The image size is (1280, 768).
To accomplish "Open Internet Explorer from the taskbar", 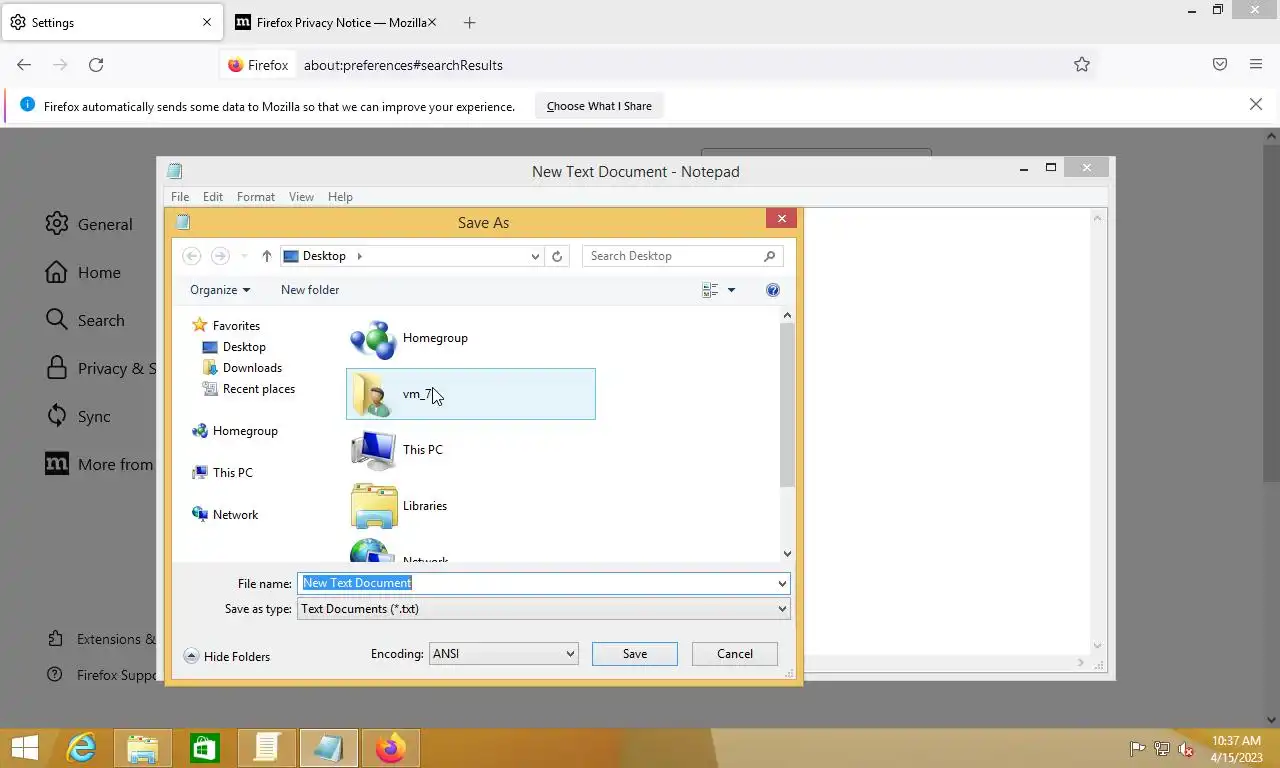I will (81, 748).
